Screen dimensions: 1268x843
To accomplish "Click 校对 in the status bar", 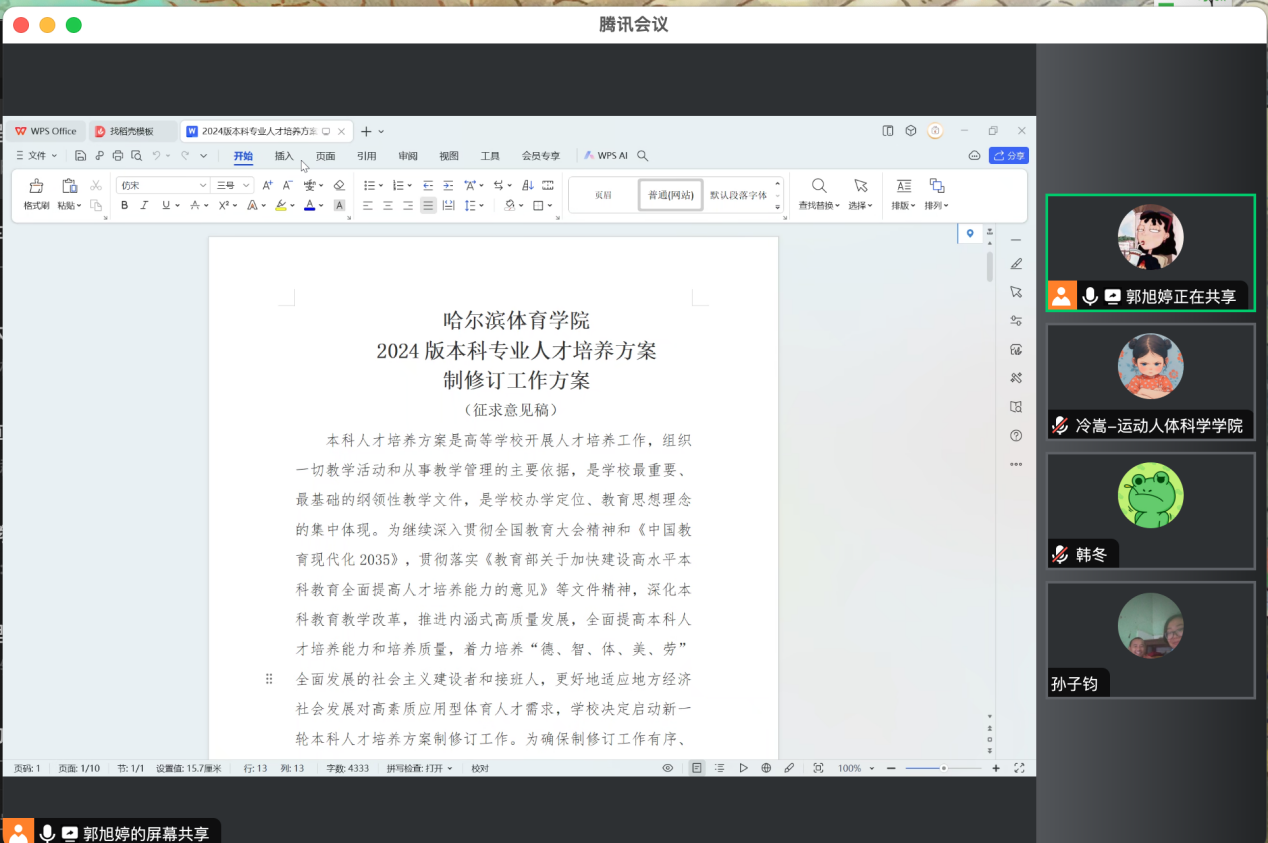I will coord(480,768).
